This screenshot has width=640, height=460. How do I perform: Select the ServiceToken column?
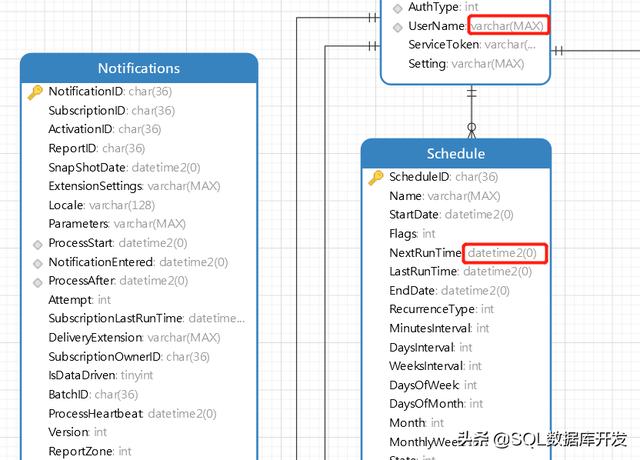tap(472, 44)
